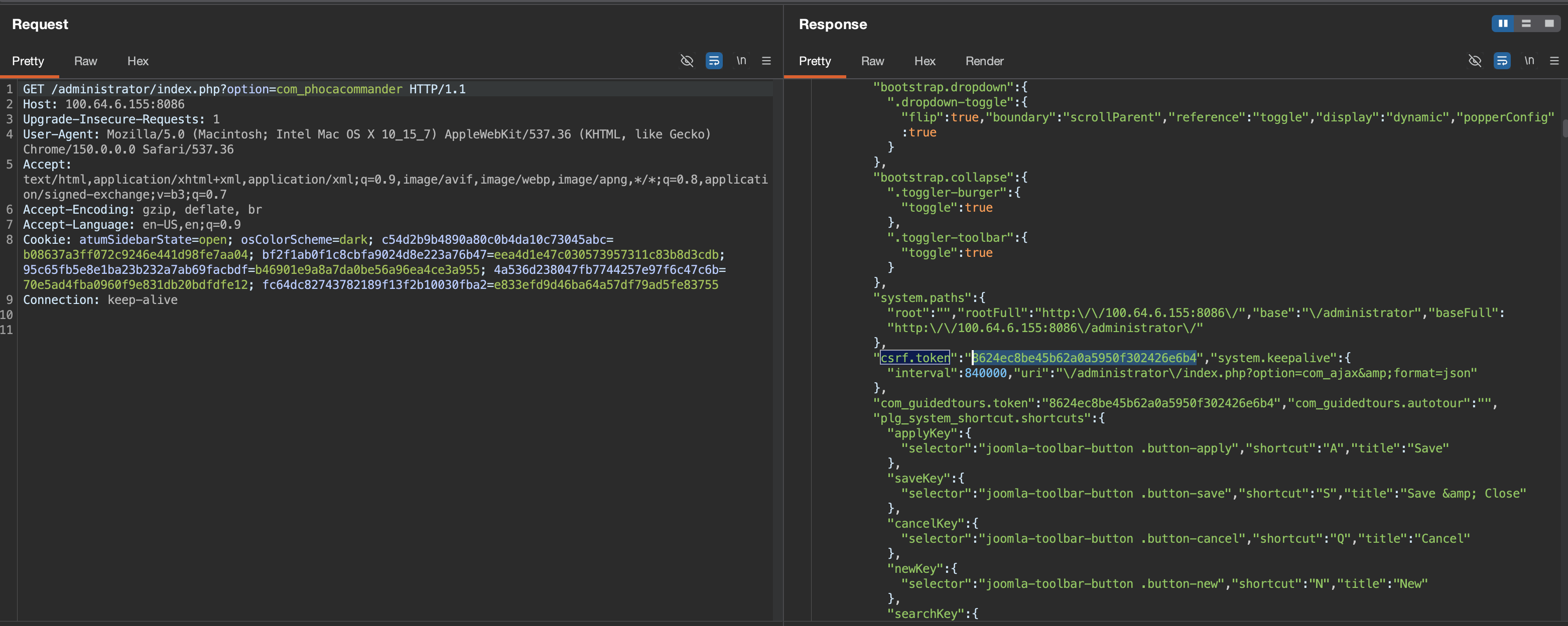The width and height of the screenshot is (1568, 626).
Task: Click inside empty request editor line 11
Action: [396, 330]
